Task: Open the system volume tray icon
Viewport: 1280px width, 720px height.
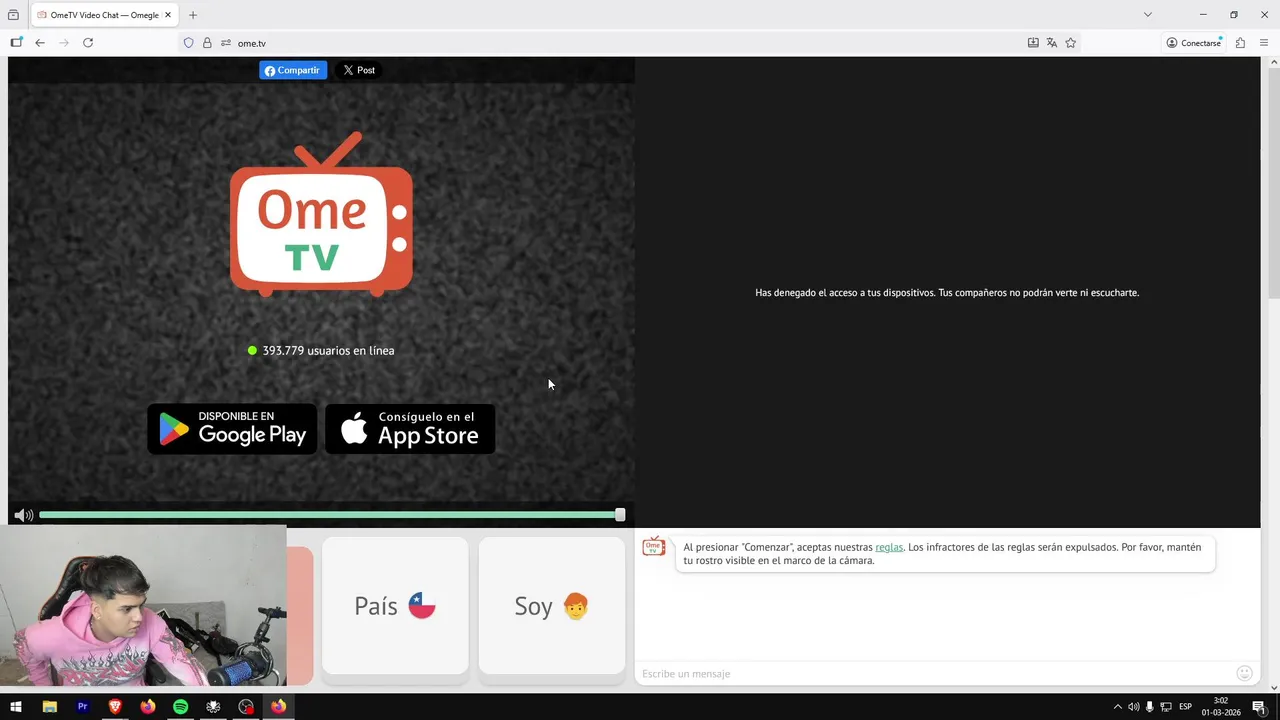Action: 1134,707
